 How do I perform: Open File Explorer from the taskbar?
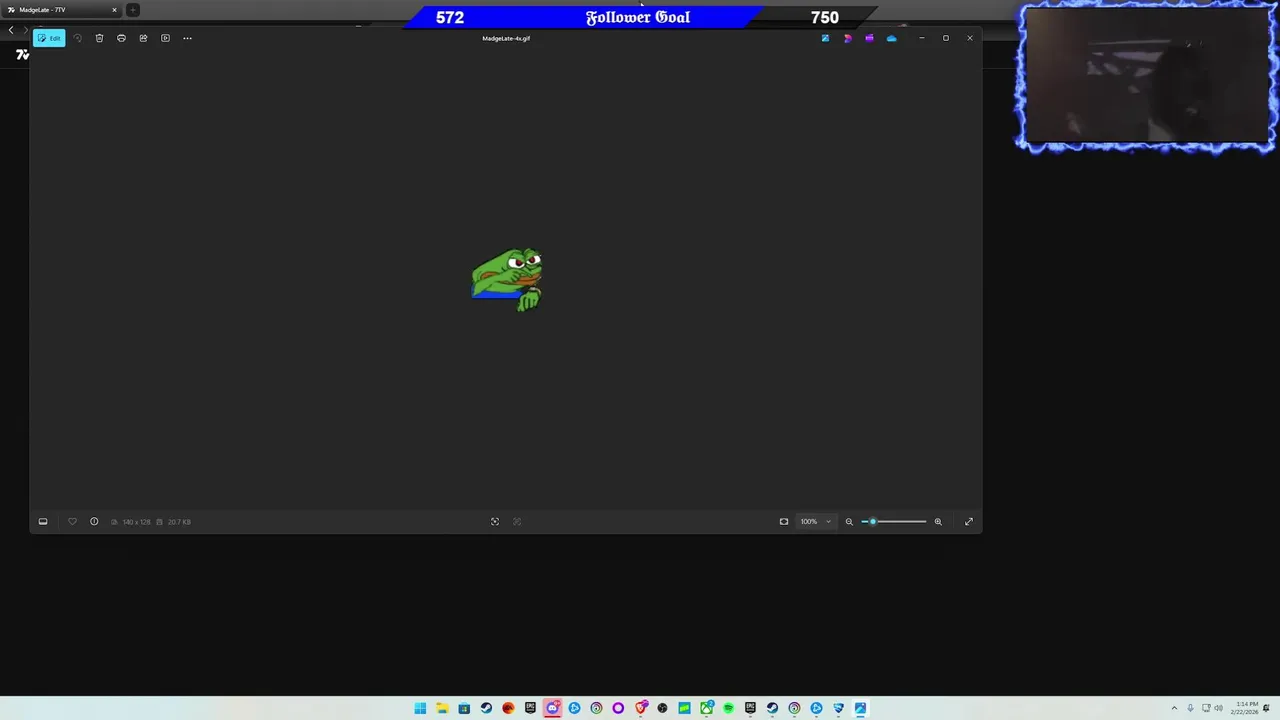click(x=442, y=708)
